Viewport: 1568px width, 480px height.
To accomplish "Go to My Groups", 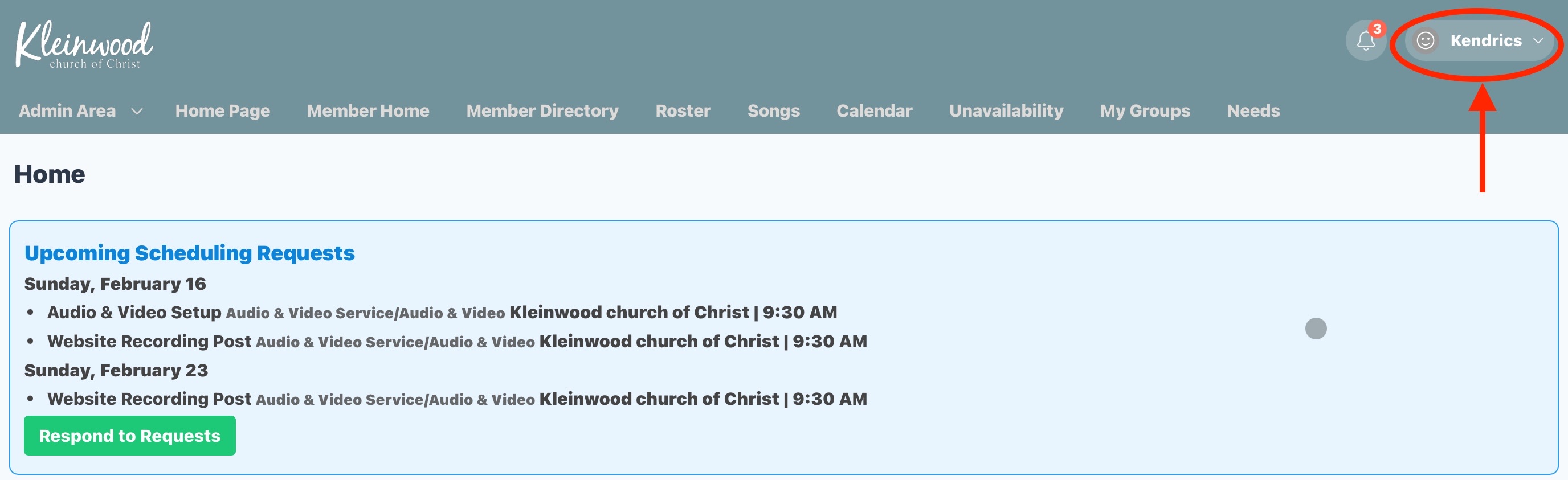I will (x=1144, y=110).
